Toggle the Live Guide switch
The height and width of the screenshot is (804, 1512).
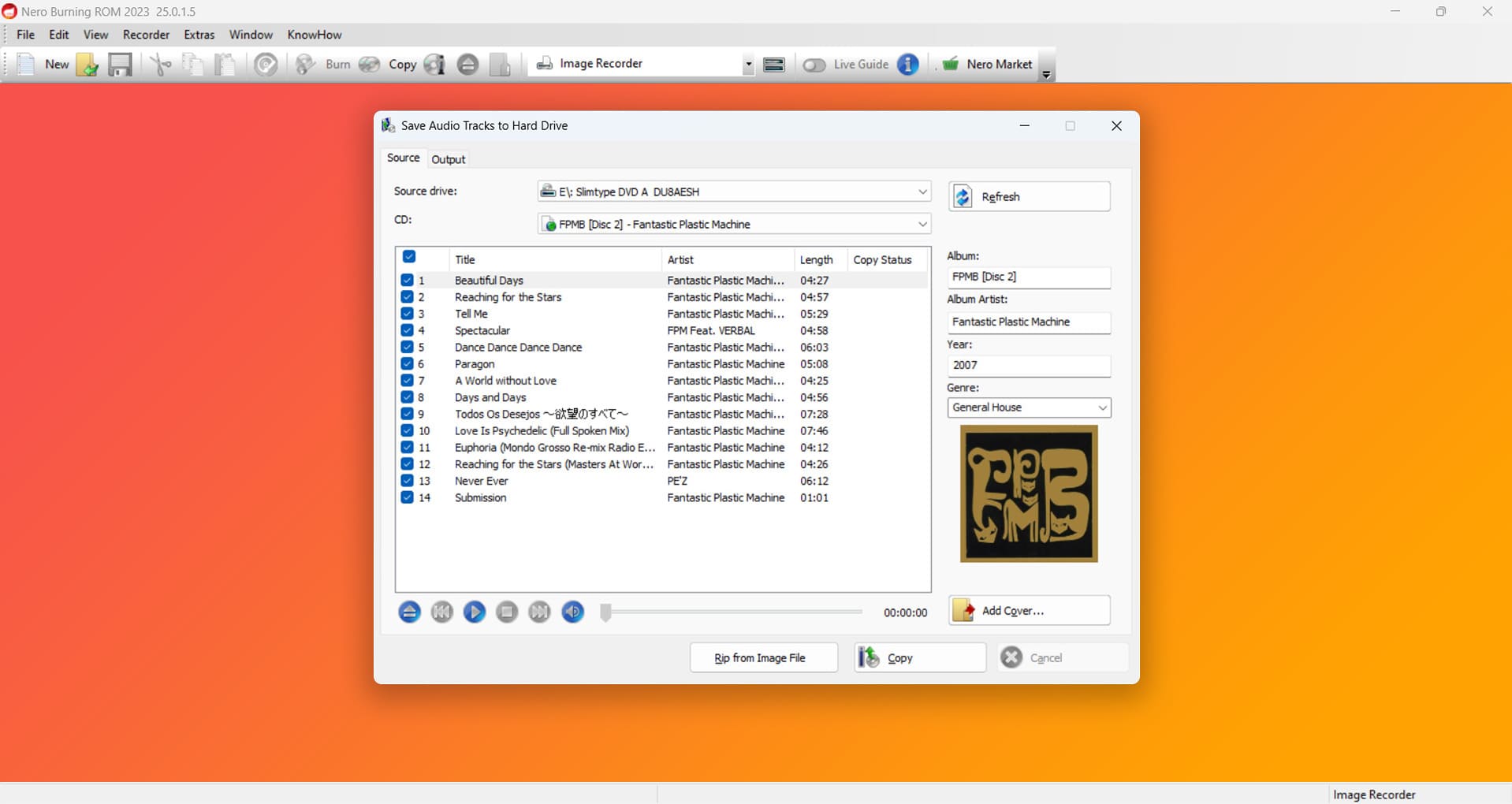[x=814, y=65]
